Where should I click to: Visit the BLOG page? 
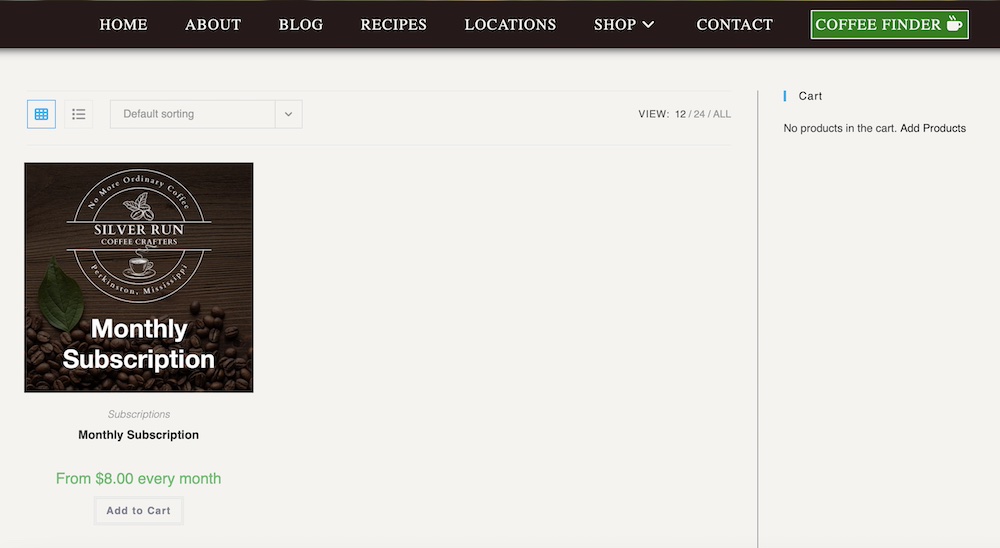[x=300, y=24]
